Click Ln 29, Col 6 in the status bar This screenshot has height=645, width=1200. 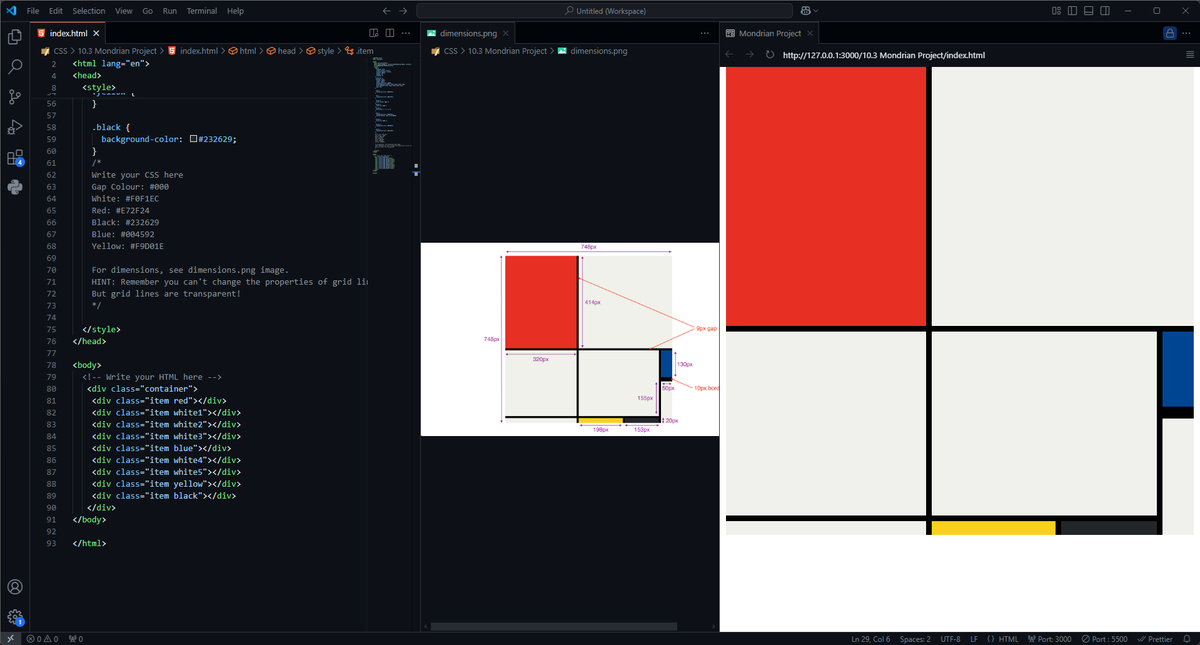pyautogui.click(x=870, y=638)
